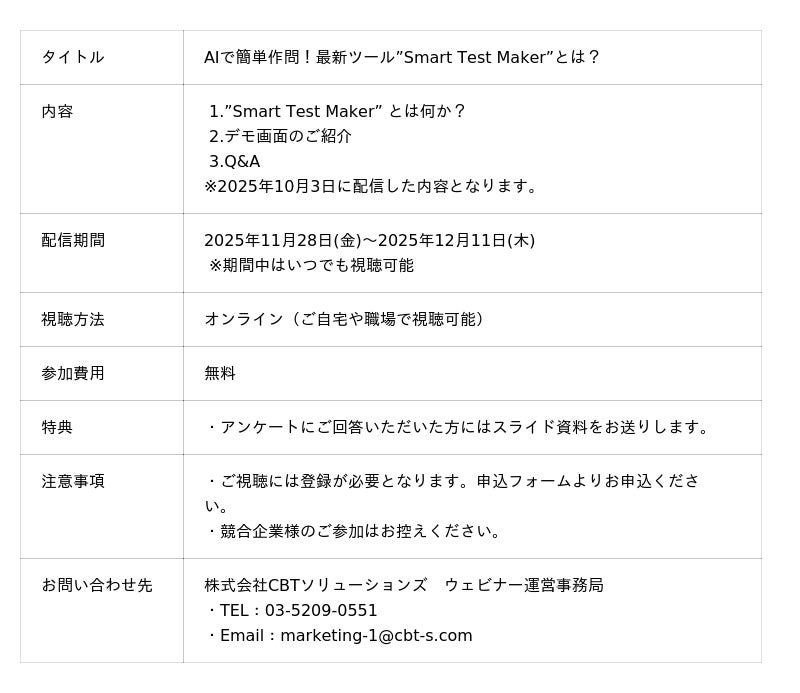Image resolution: width=800 pixels, height=693 pixels.
Task: Click the 配信期間 row label
Action: pos(72,241)
